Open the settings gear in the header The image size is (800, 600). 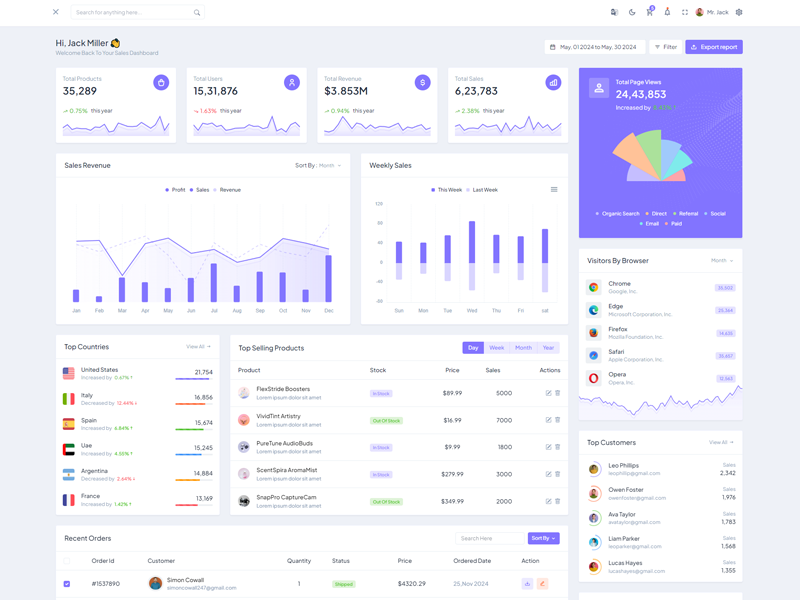click(x=739, y=12)
